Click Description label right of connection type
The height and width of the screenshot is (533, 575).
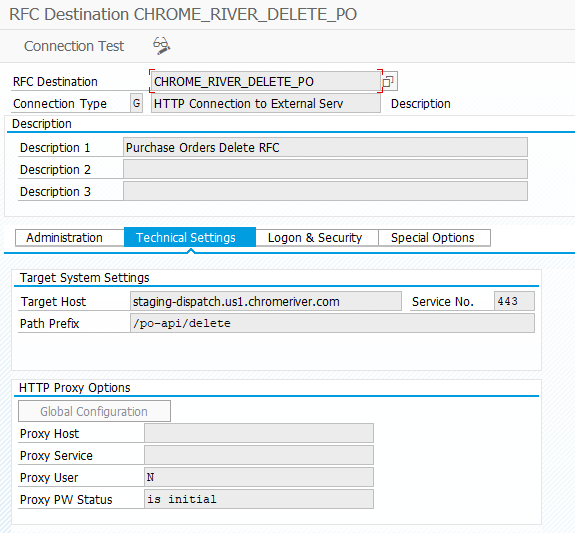click(421, 104)
